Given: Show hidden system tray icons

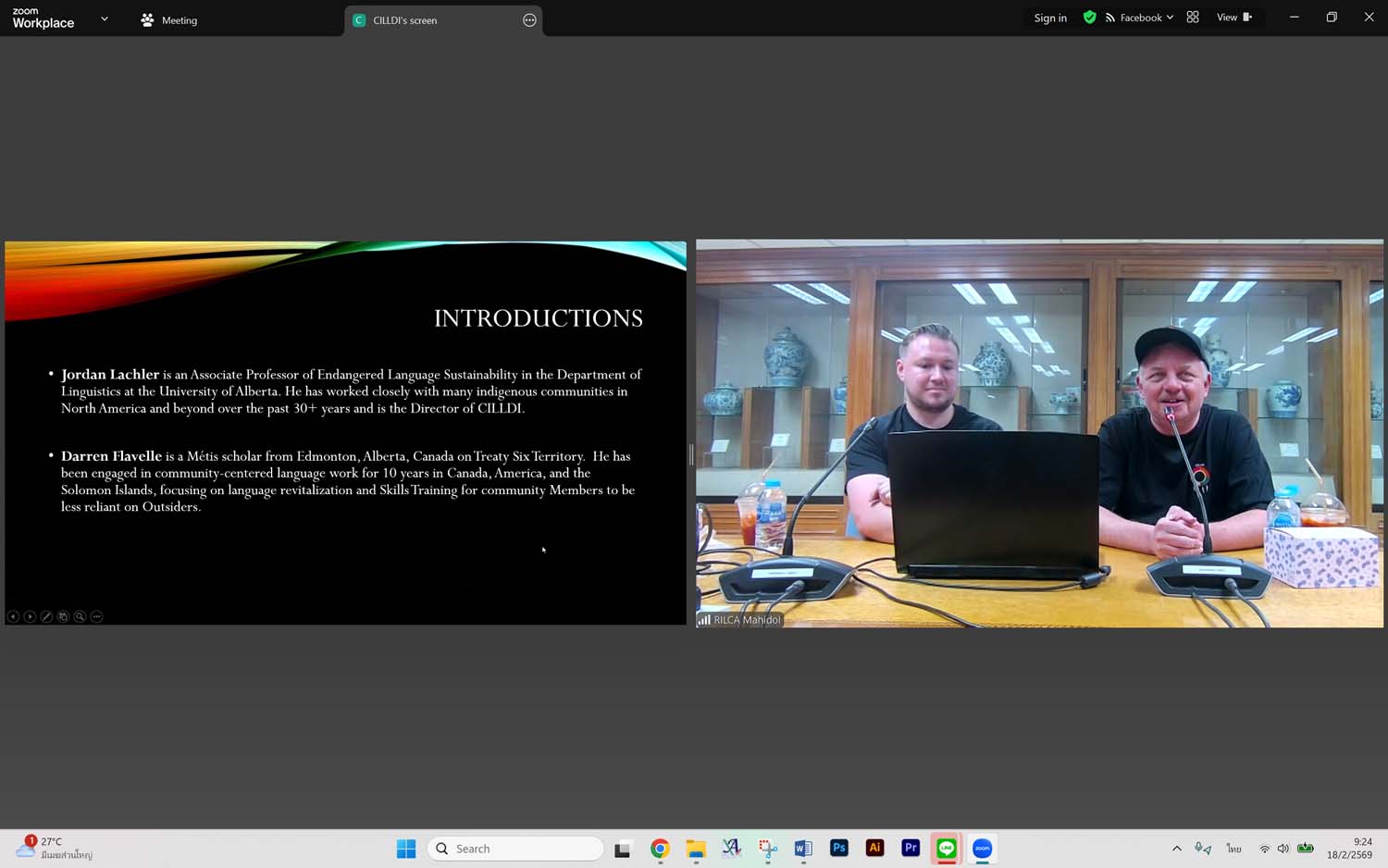Looking at the screenshot, I should click(1176, 849).
